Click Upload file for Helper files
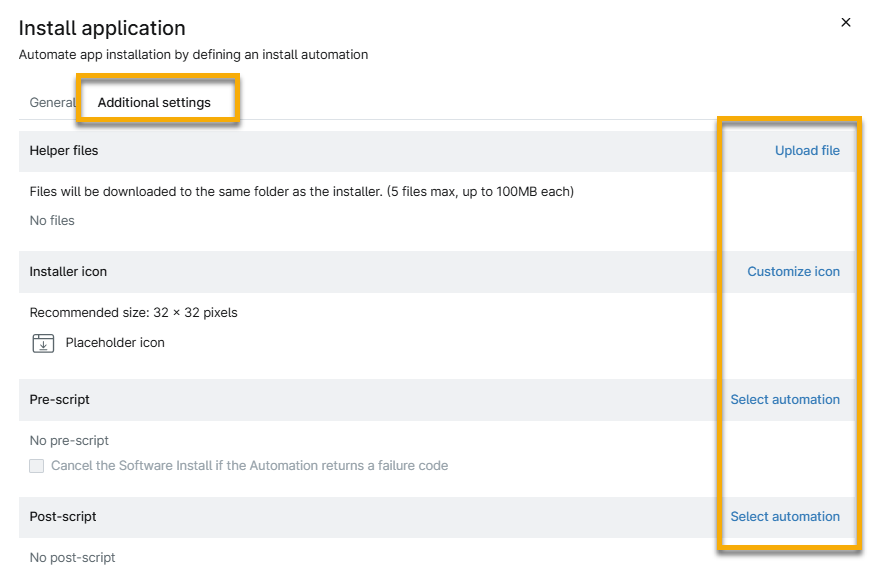The image size is (872, 578). (x=807, y=150)
